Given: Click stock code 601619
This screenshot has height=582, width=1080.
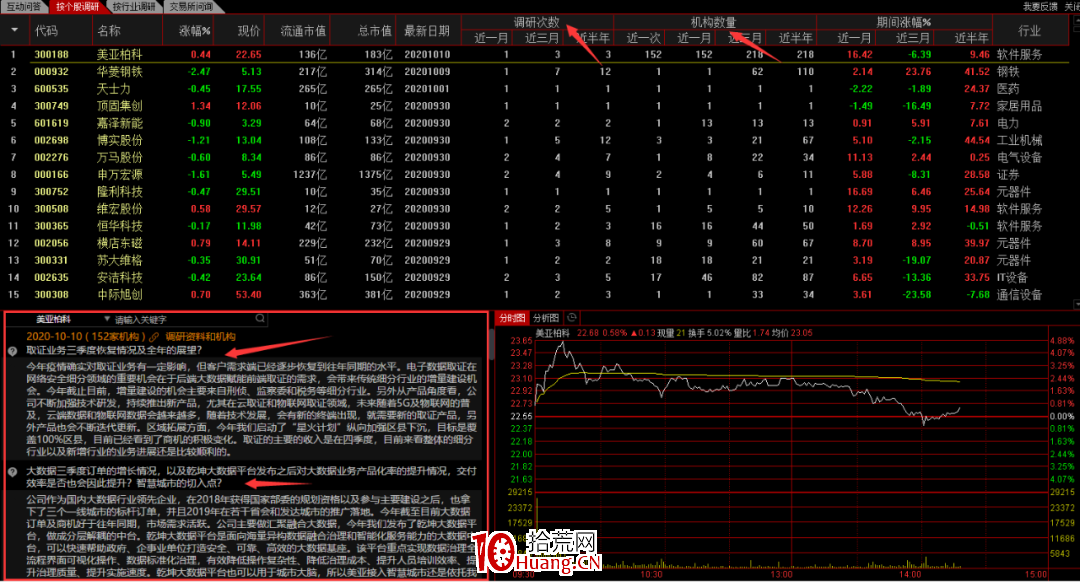Looking at the screenshot, I should pyautogui.click(x=52, y=123).
